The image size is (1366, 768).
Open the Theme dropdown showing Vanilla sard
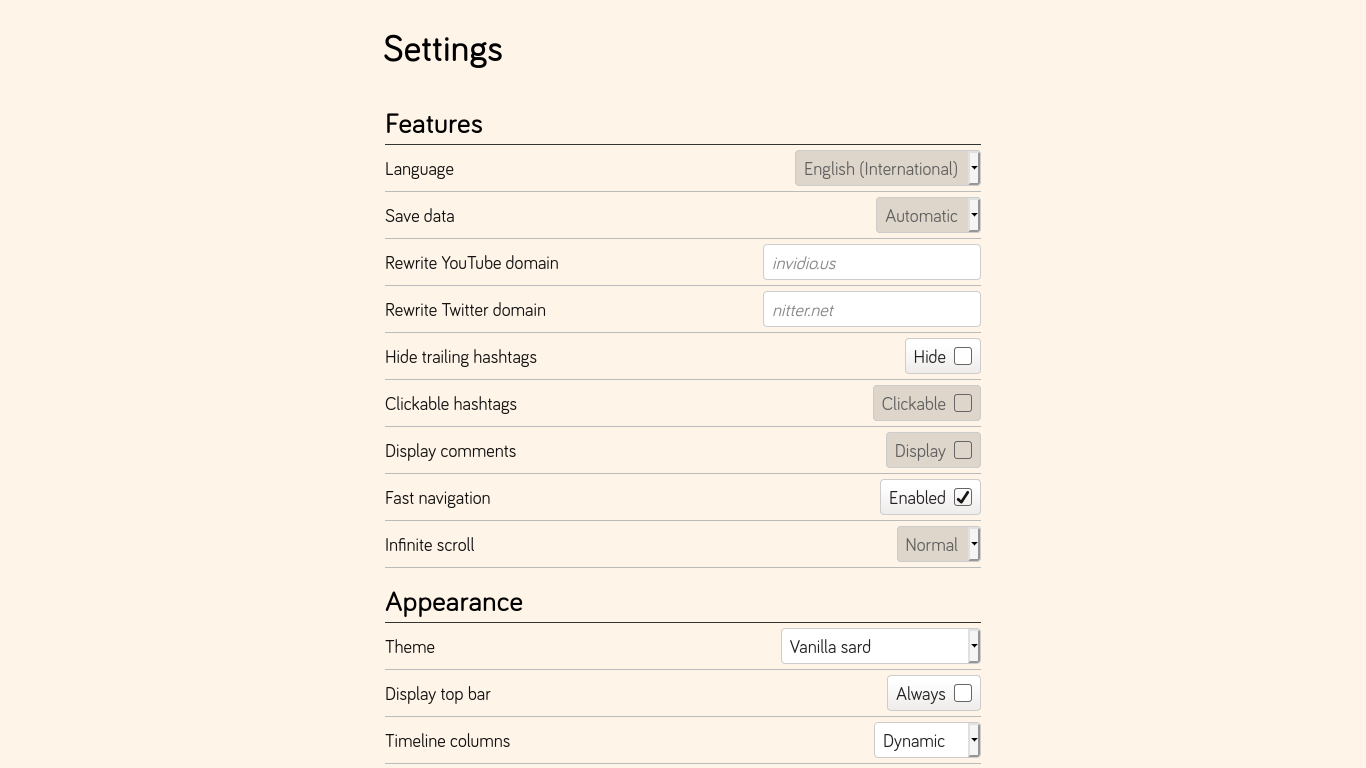tap(880, 647)
